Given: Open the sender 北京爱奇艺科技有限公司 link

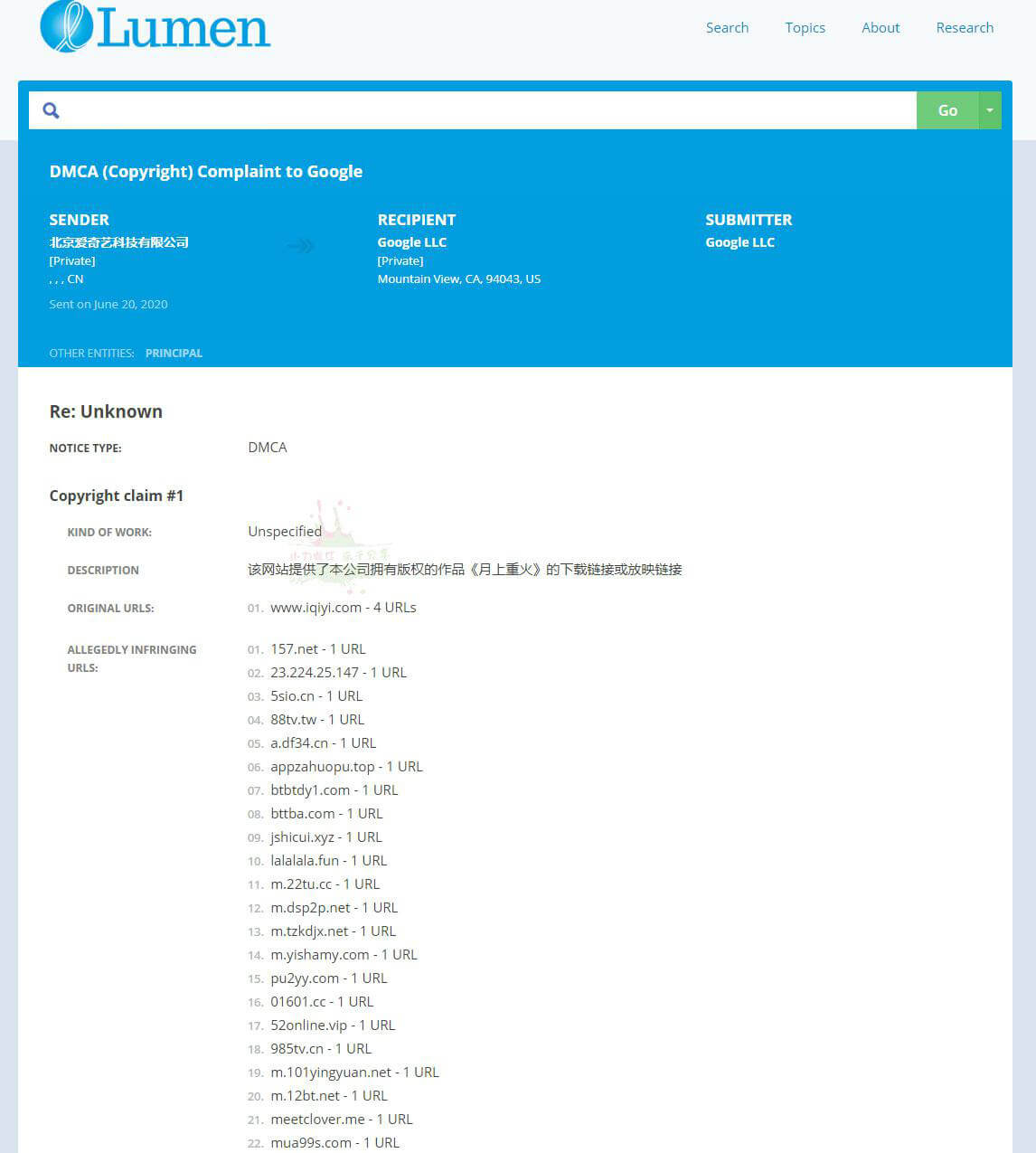Looking at the screenshot, I should pos(118,242).
